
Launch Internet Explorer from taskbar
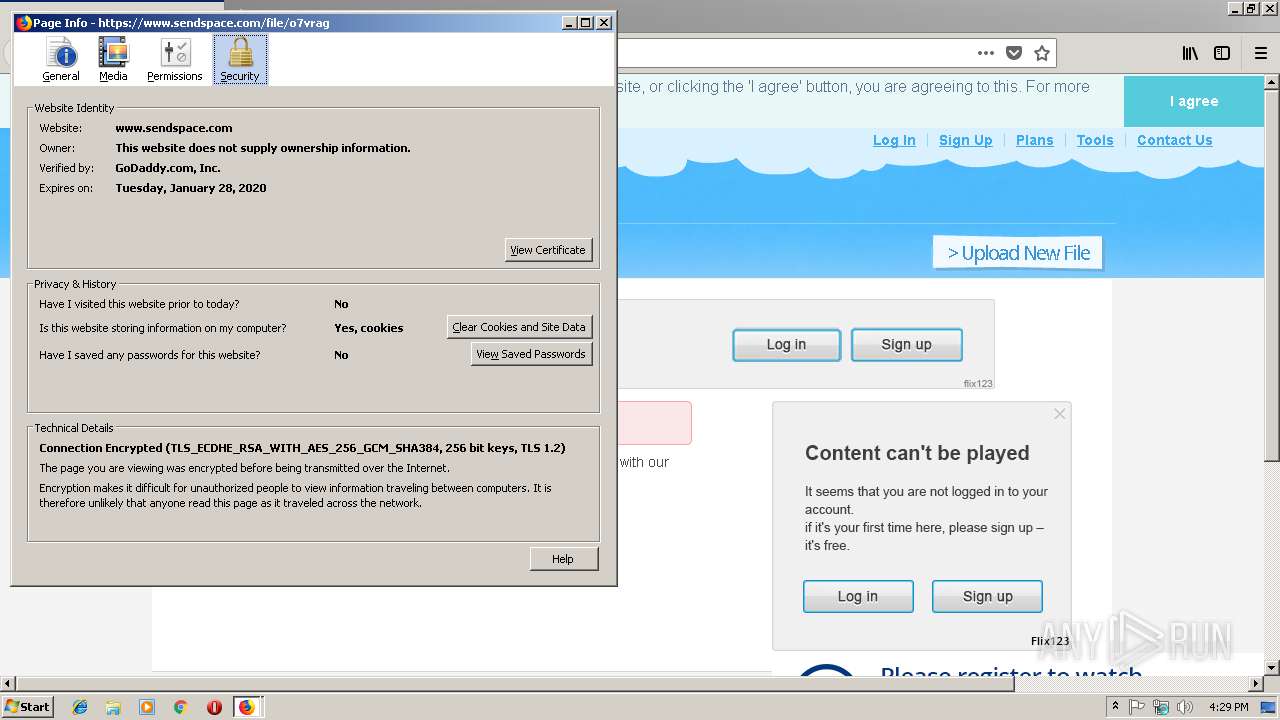[x=80, y=707]
